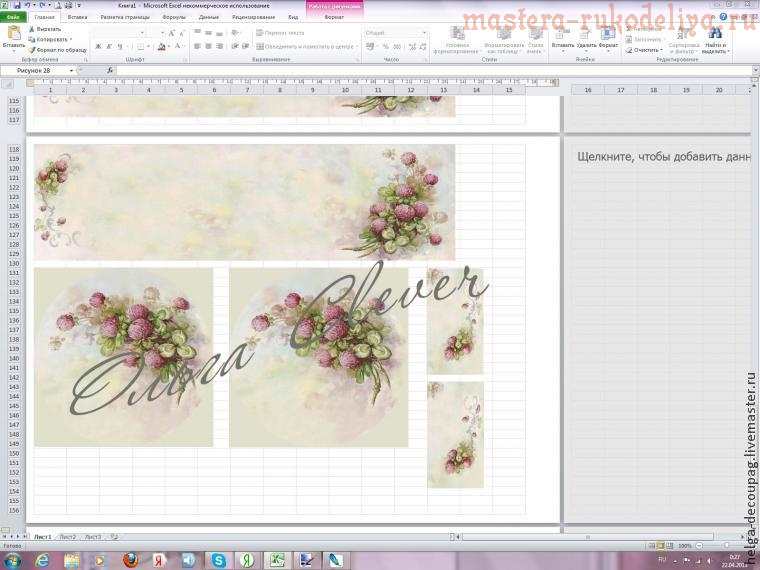Toggle italic (К) formatting
The height and width of the screenshot is (570, 760).
click(109, 47)
